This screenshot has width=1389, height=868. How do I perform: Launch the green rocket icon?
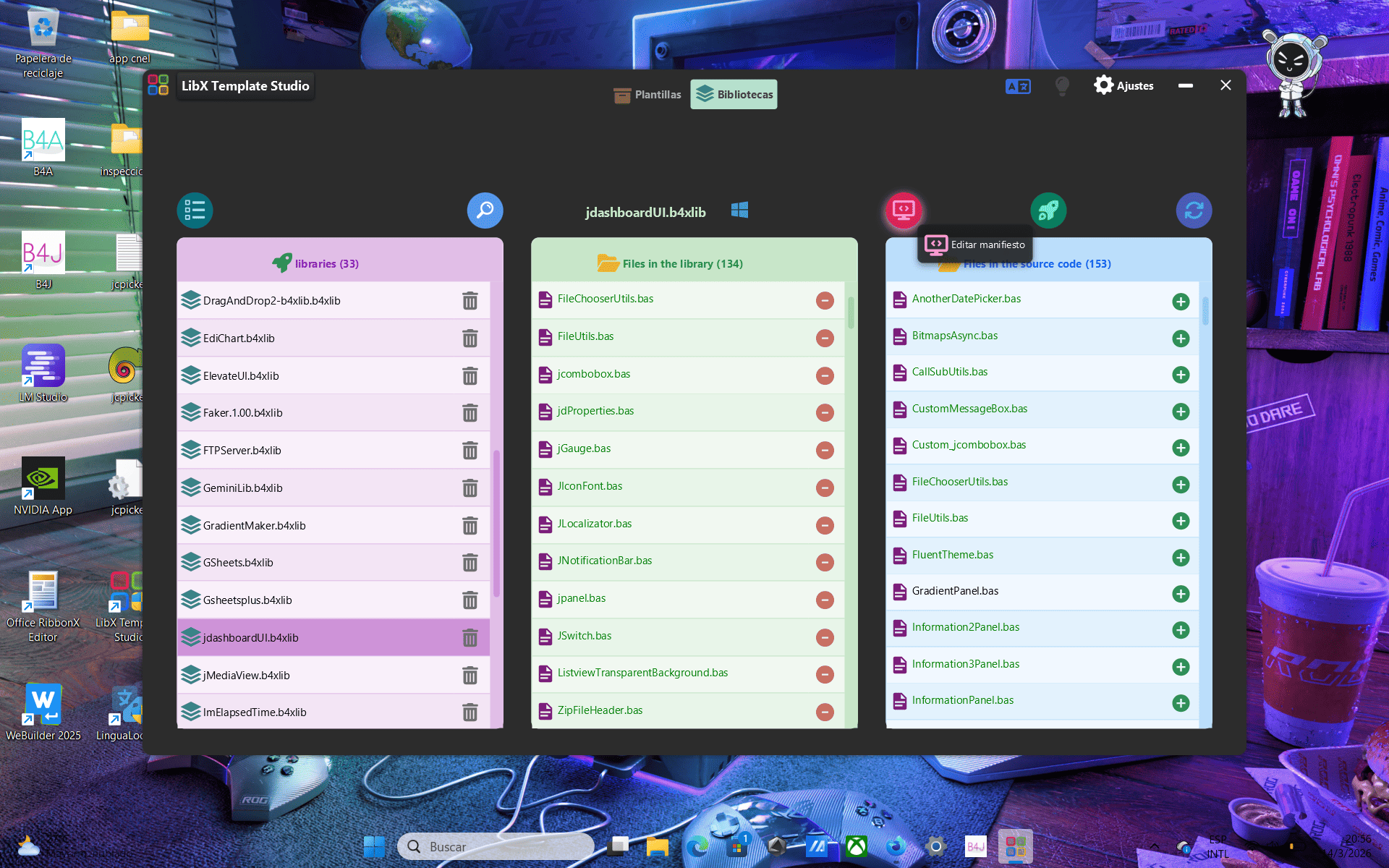point(1048,210)
